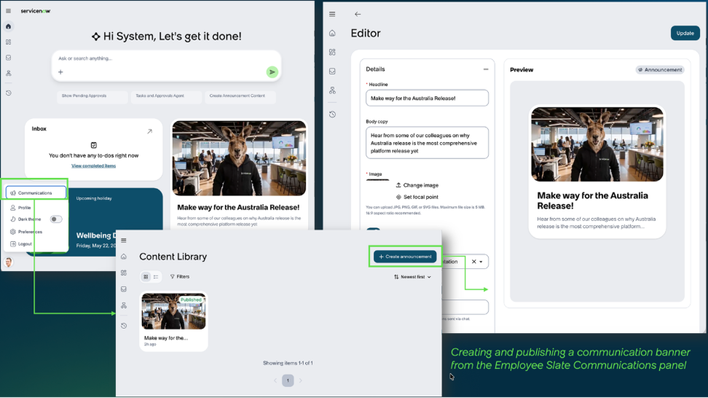
Task: Click 'Make way for the Australia Release!' home headline
Action: pos(238,207)
